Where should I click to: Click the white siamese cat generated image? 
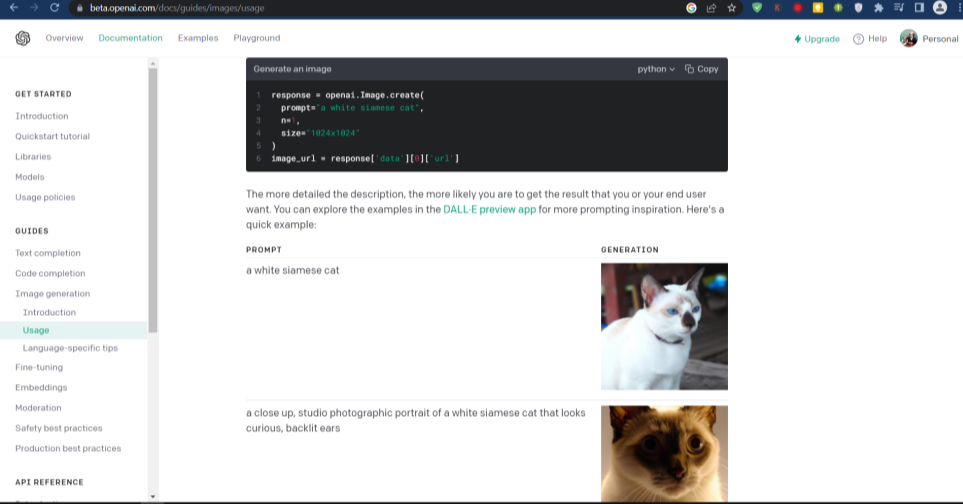coord(664,326)
